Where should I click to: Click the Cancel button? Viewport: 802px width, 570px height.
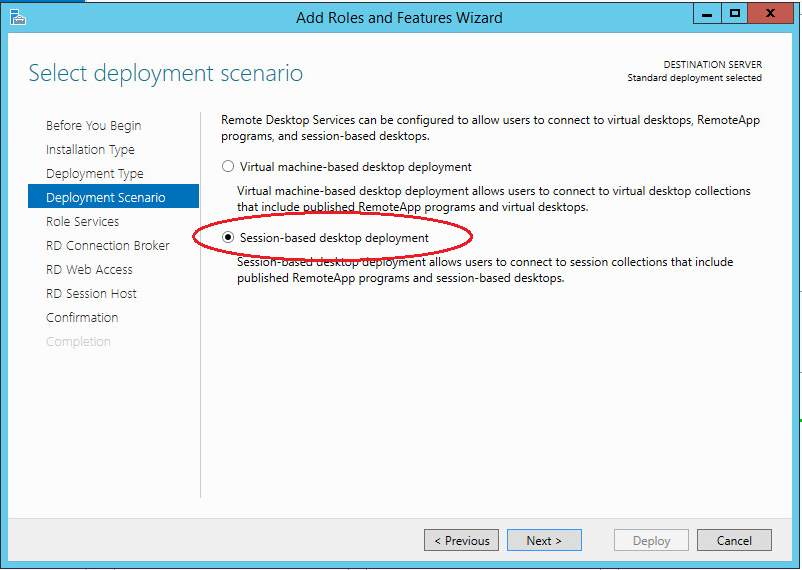tap(734, 540)
